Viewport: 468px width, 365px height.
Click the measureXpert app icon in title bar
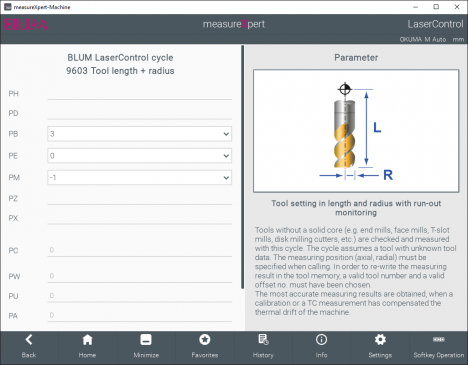point(7,7)
